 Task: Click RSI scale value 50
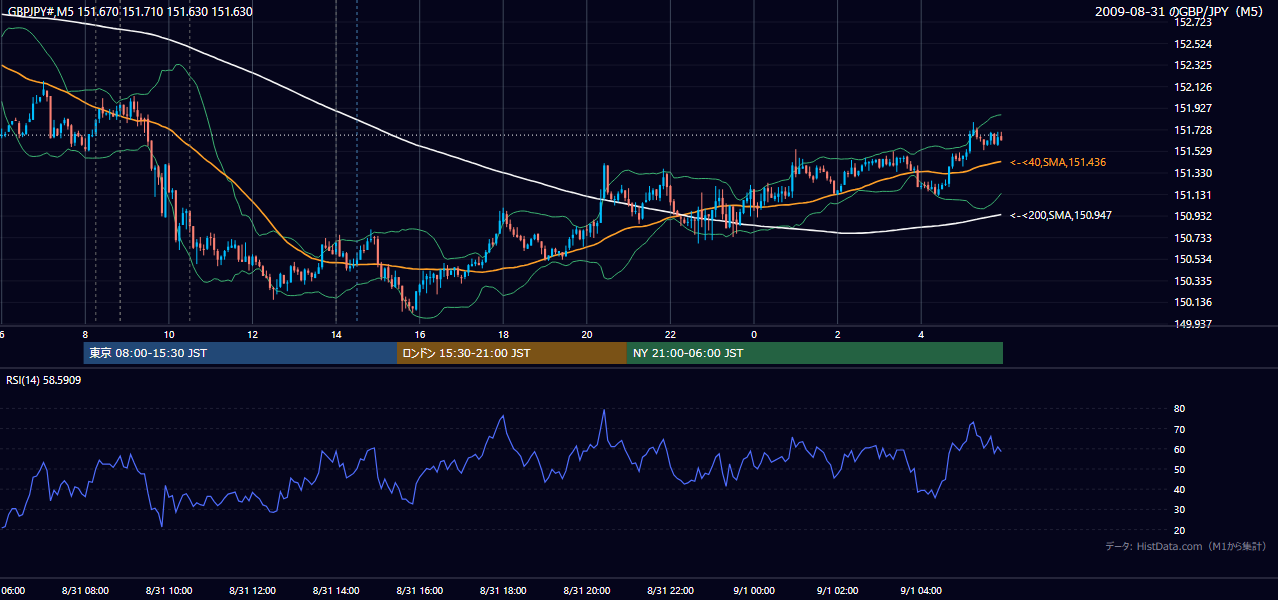click(1180, 469)
